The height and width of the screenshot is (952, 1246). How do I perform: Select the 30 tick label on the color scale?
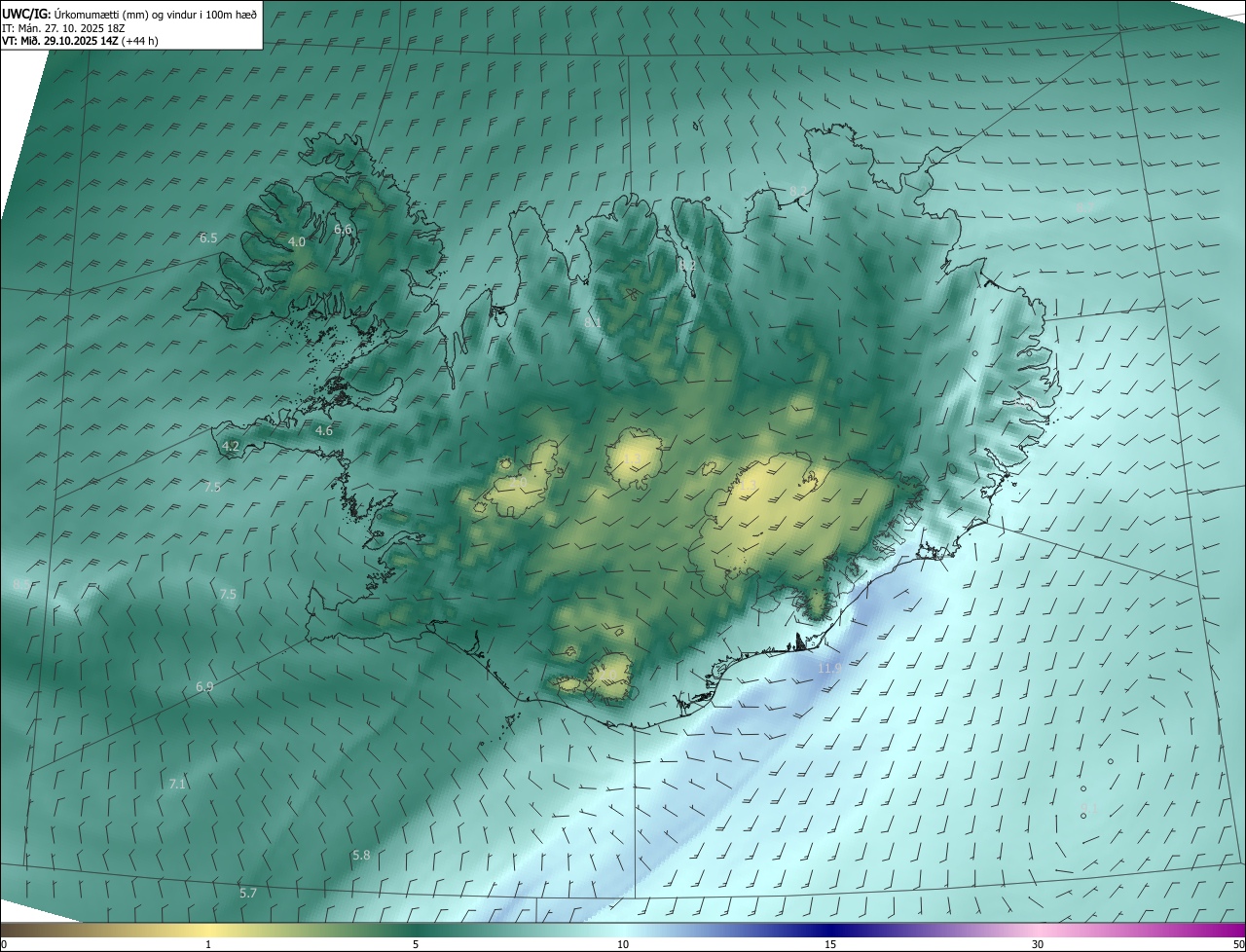(1038, 945)
